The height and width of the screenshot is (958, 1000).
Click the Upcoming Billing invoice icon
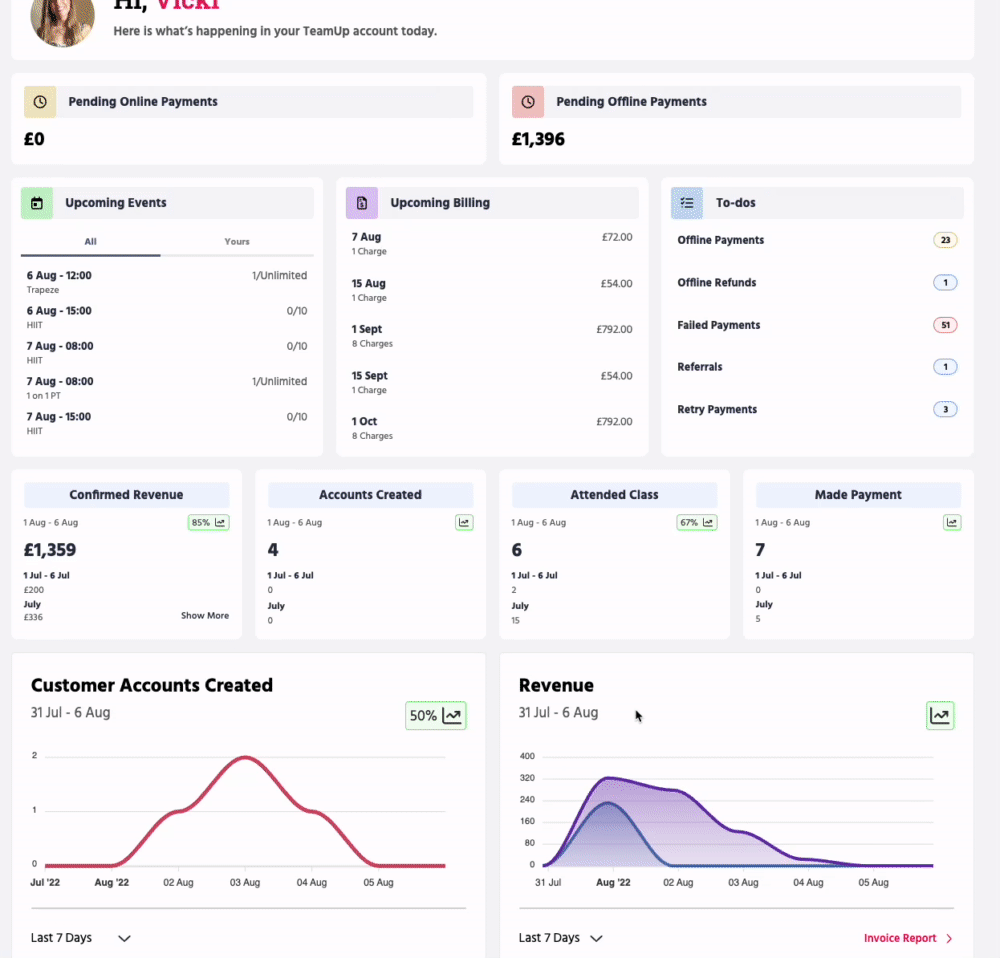(362, 203)
